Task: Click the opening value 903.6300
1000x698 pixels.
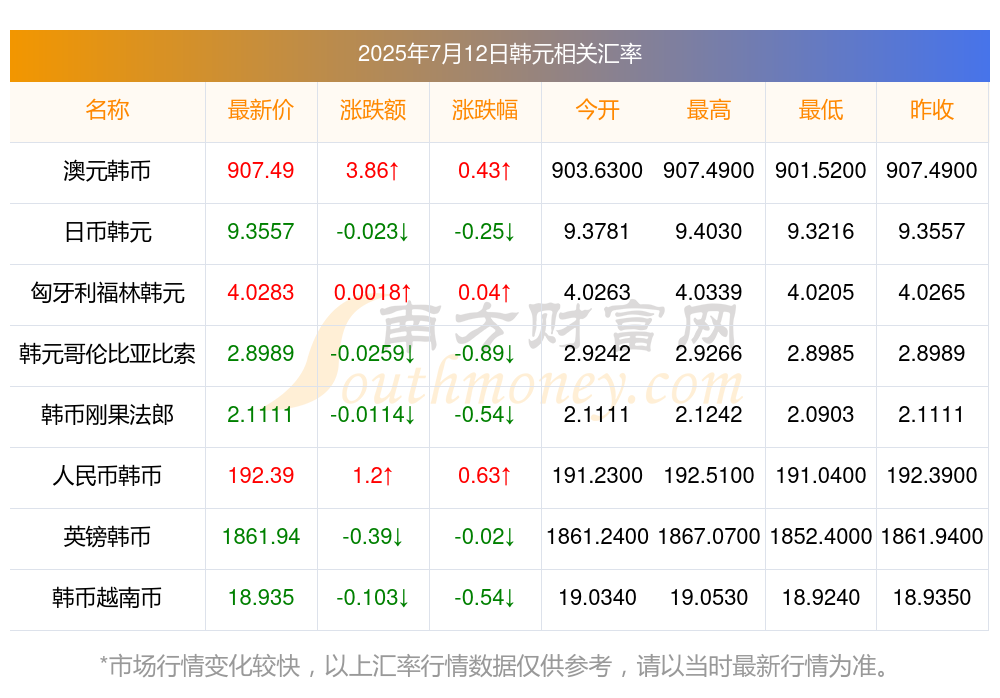Action: pyautogui.click(x=597, y=170)
